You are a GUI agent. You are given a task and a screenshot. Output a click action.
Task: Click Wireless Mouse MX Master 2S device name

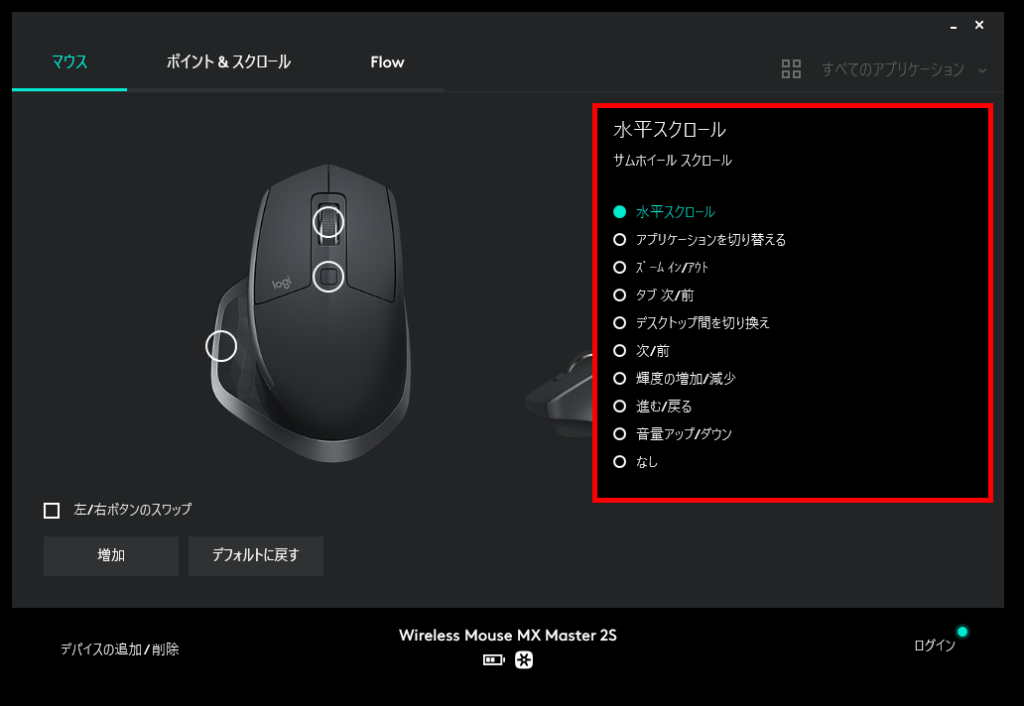pos(508,635)
